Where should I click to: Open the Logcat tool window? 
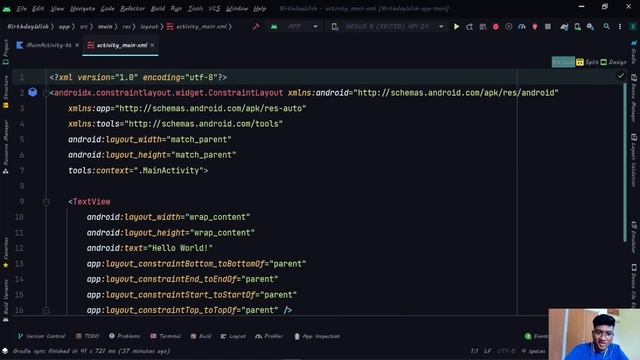(233, 336)
